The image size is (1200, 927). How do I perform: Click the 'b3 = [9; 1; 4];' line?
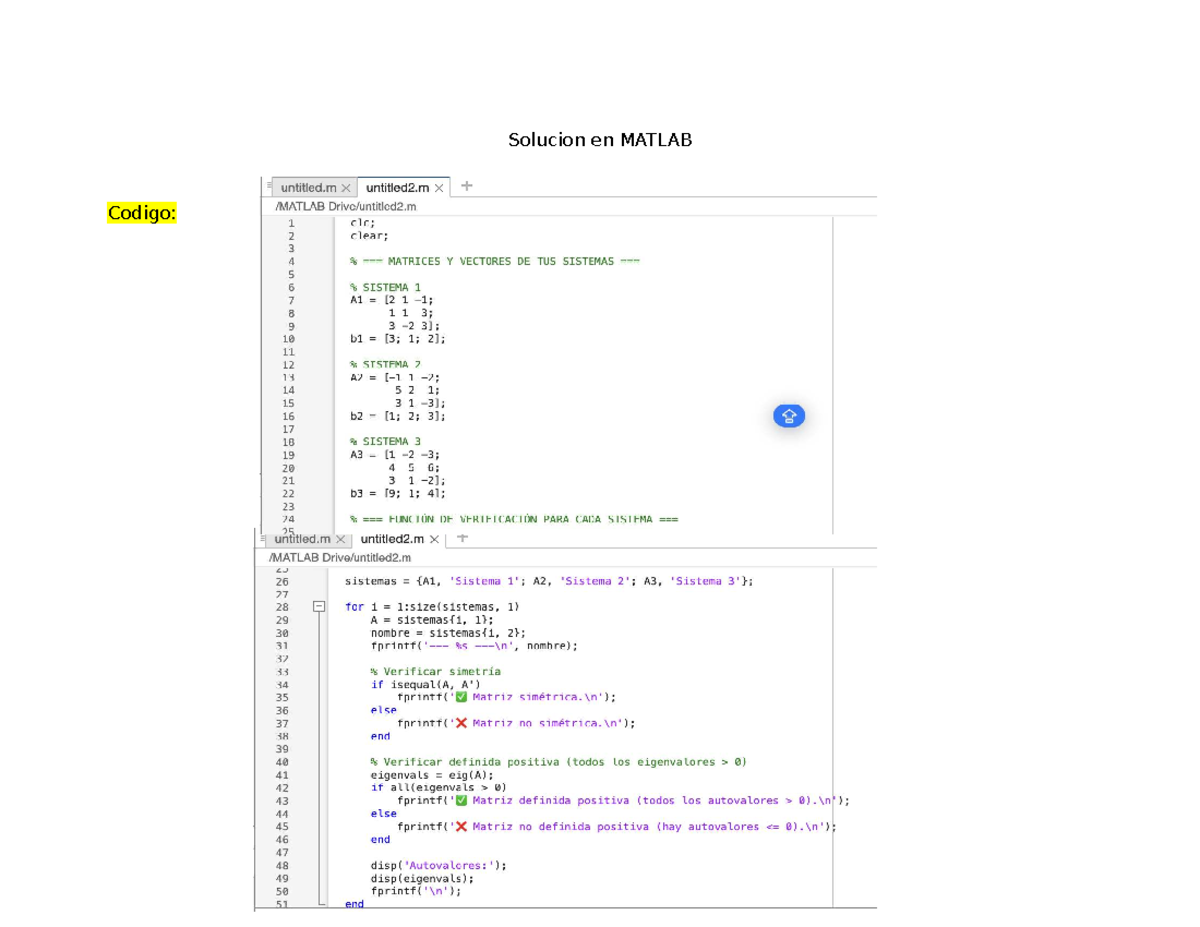click(x=398, y=493)
